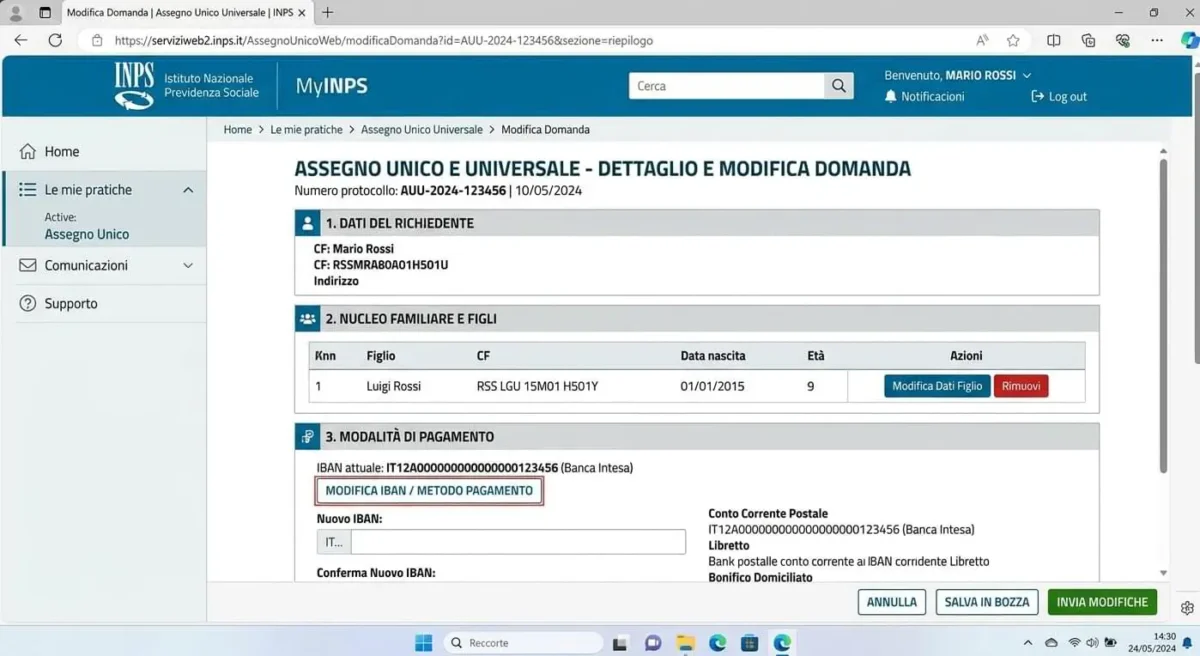Select the Home icon in the sidebar

[27, 151]
